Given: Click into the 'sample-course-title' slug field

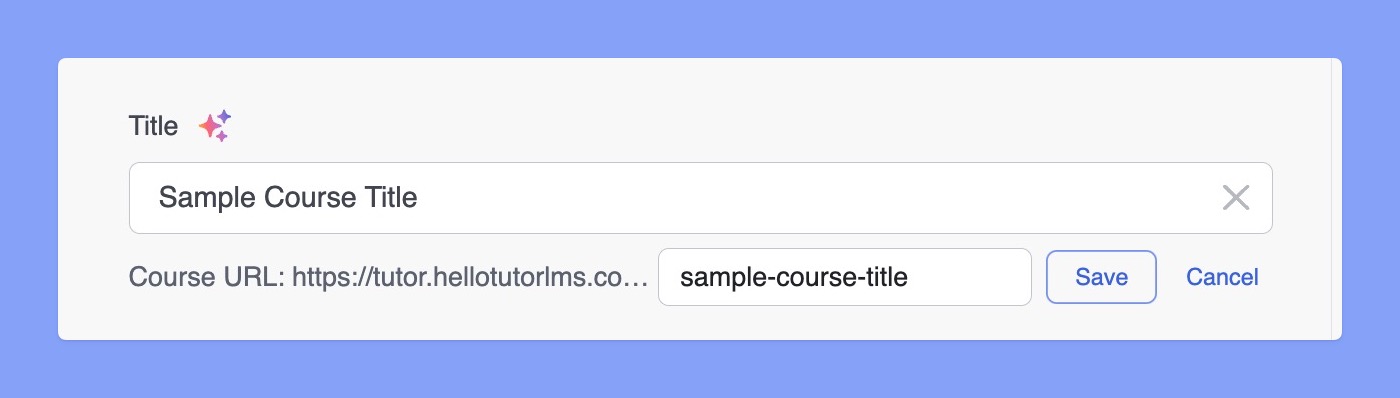Looking at the screenshot, I should coord(844,277).
